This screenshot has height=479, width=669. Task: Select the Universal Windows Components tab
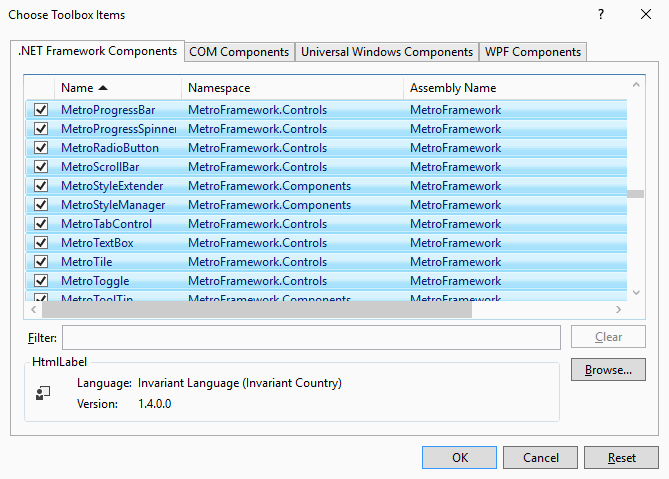point(386,52)
